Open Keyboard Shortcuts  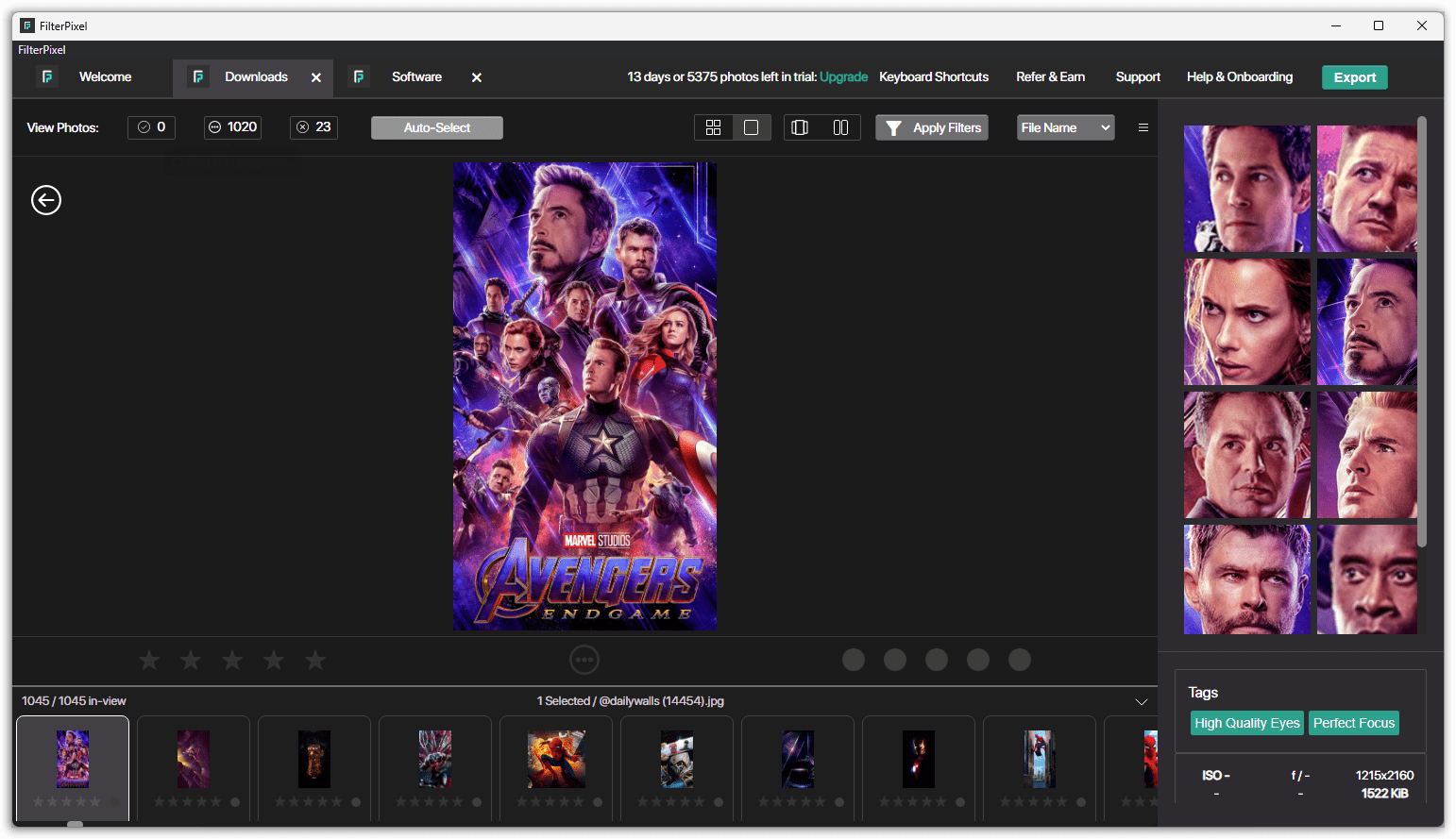coord(934,77)
